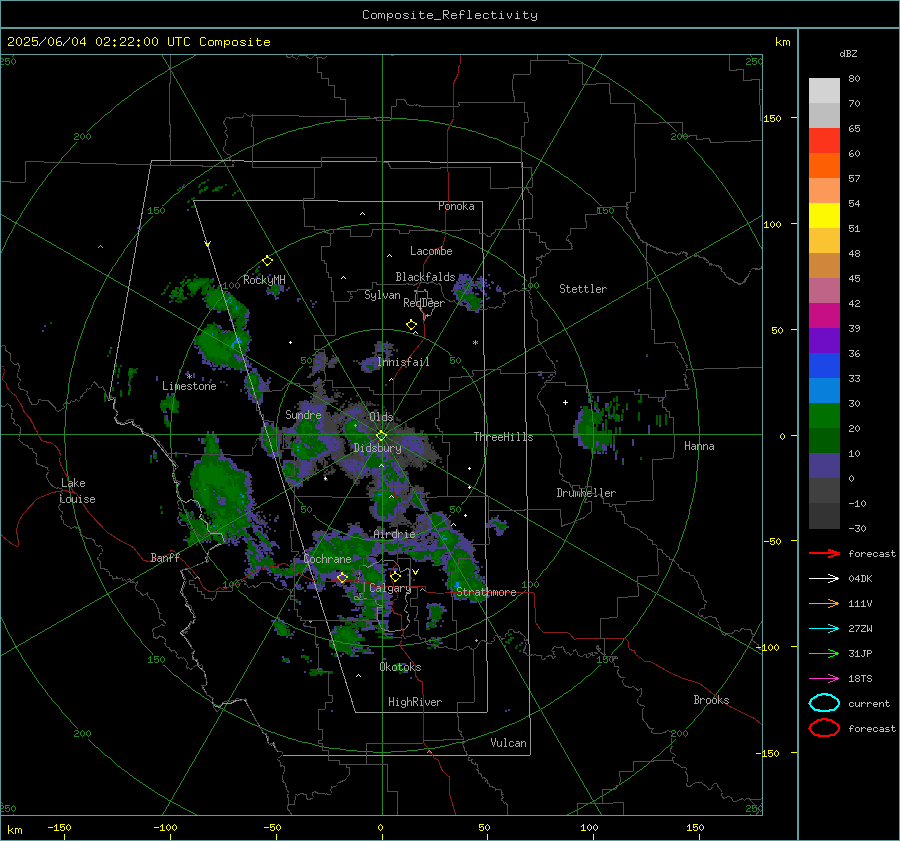Click the cyan 27ZW arrow in legend
The image size is (900, 841).
[x=824, y=629]
